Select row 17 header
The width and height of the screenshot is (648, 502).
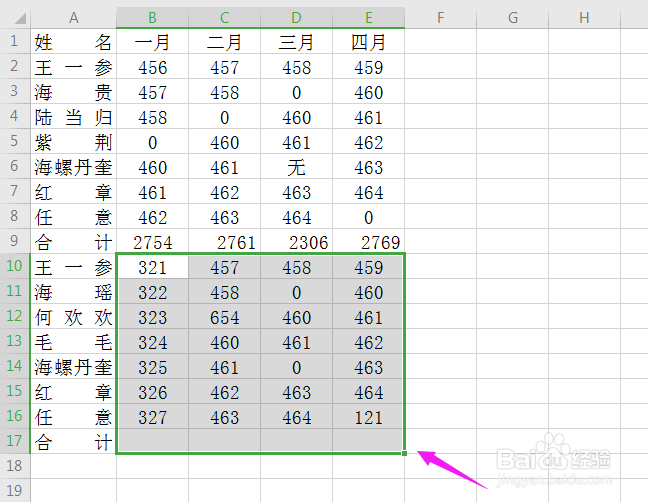[15, 441]
